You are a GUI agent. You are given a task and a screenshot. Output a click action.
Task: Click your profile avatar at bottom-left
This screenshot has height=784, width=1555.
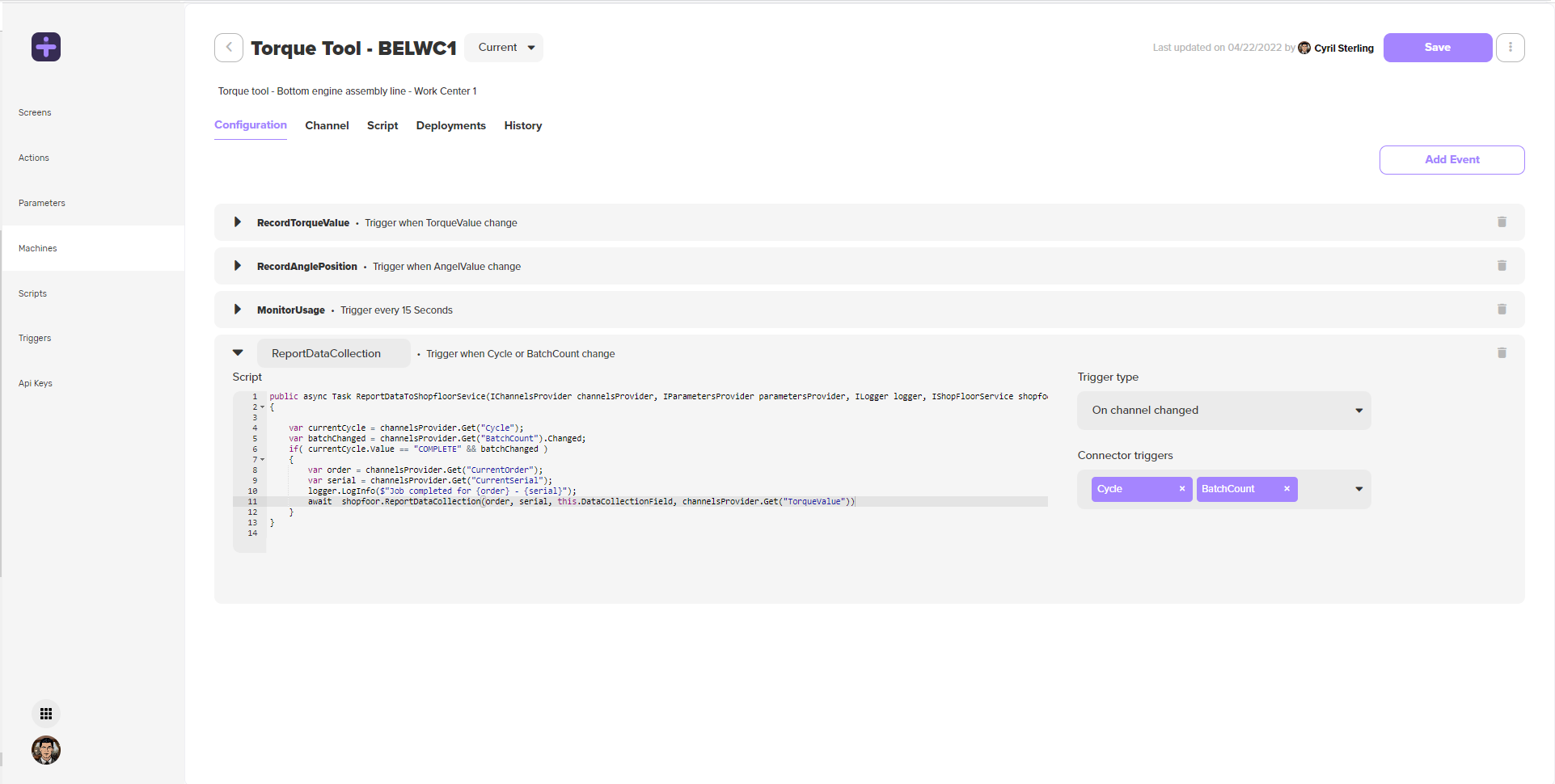click(x=46, y=750)
